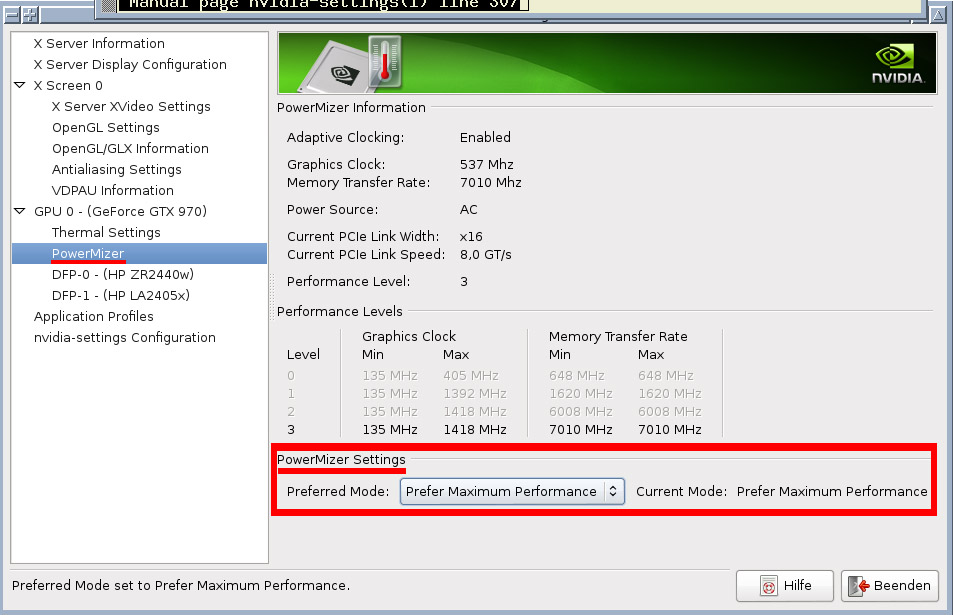Click the status bar 'Preferred Mode set' message

click(x=181, y=586)
